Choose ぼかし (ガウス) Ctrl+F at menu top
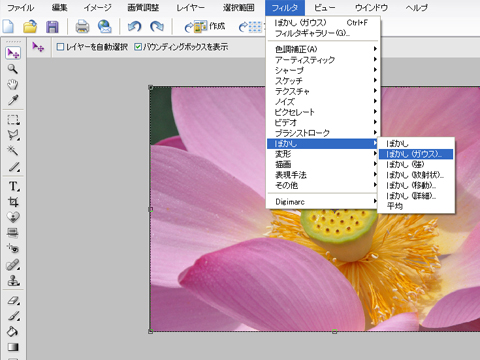The width and height of the screenshot is (480, 360). coord(323,23)
